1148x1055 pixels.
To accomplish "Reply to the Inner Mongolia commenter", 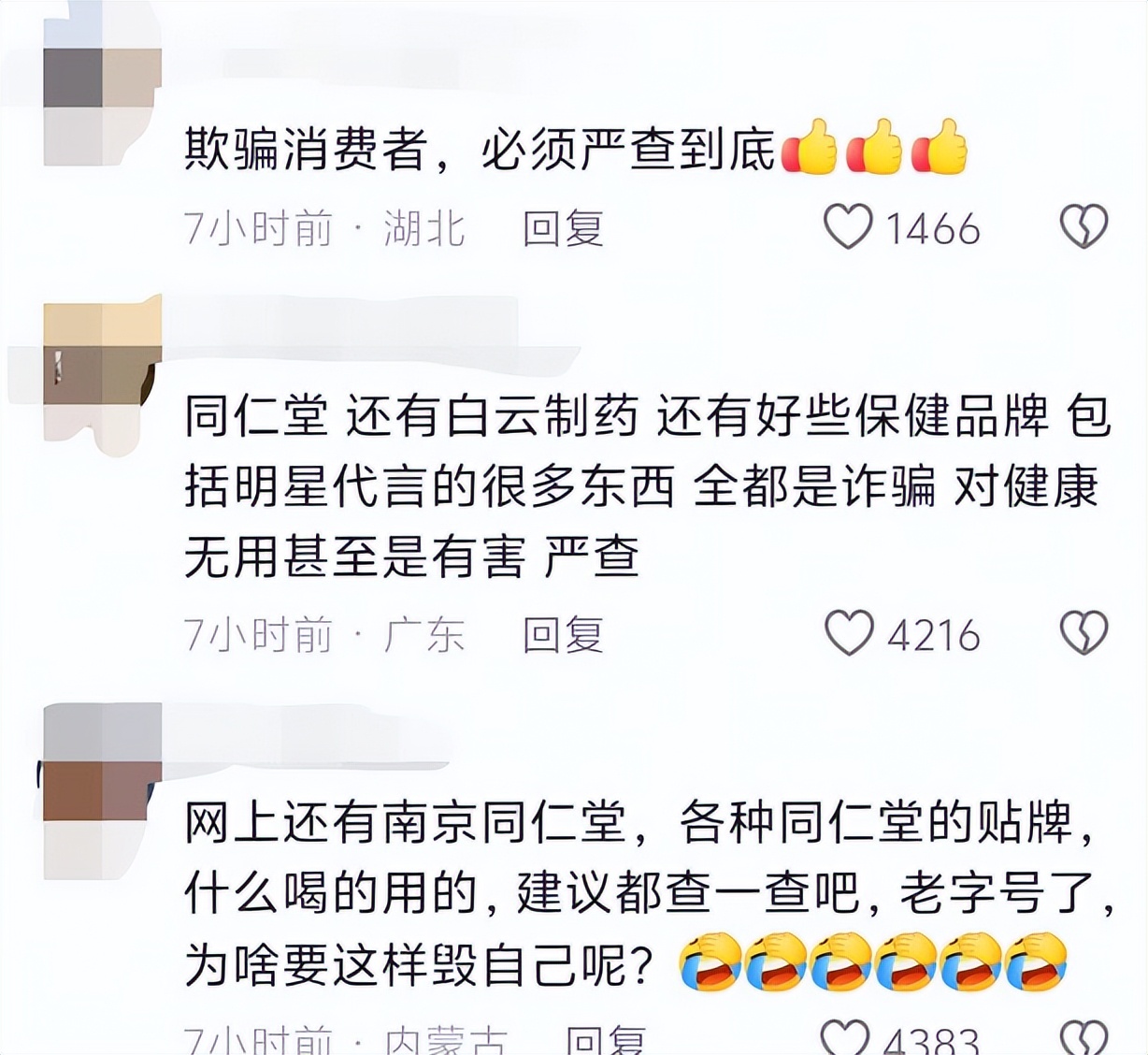I will (607, 1039).
